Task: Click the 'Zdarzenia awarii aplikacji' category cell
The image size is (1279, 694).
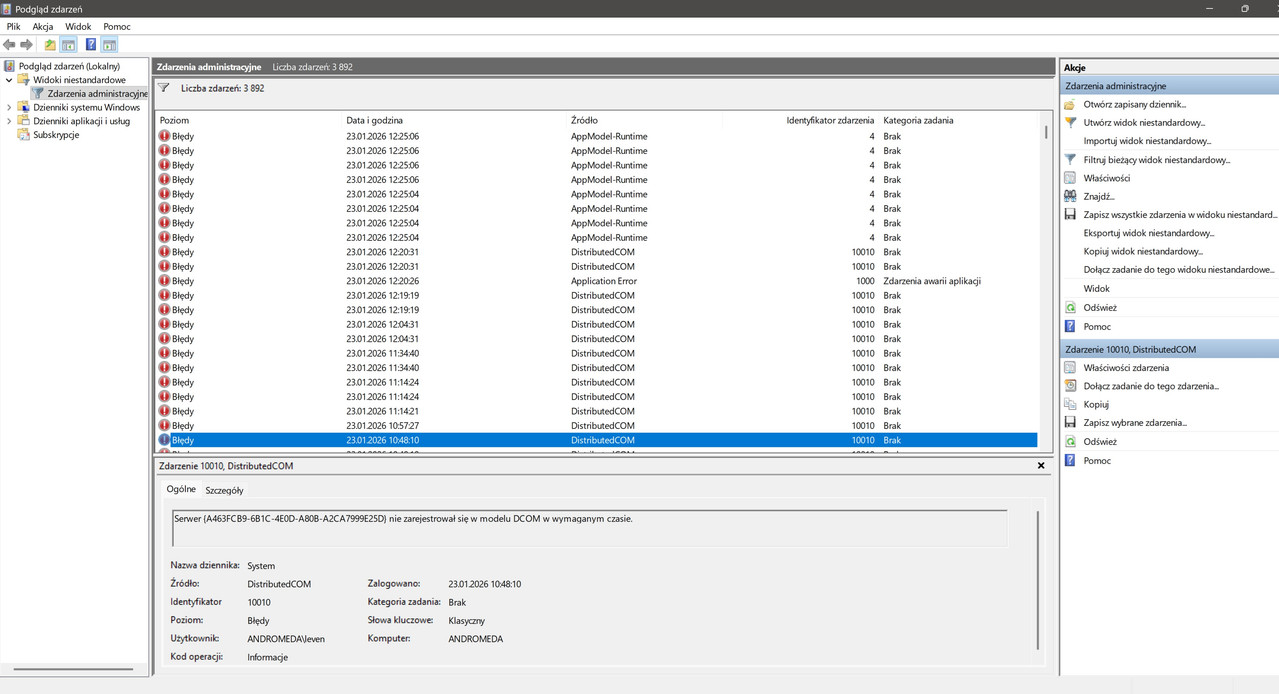Action: pos(932,281)
